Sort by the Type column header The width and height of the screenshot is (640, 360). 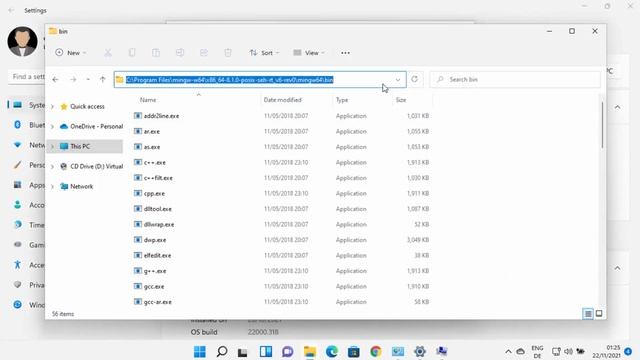pos(342,100)
